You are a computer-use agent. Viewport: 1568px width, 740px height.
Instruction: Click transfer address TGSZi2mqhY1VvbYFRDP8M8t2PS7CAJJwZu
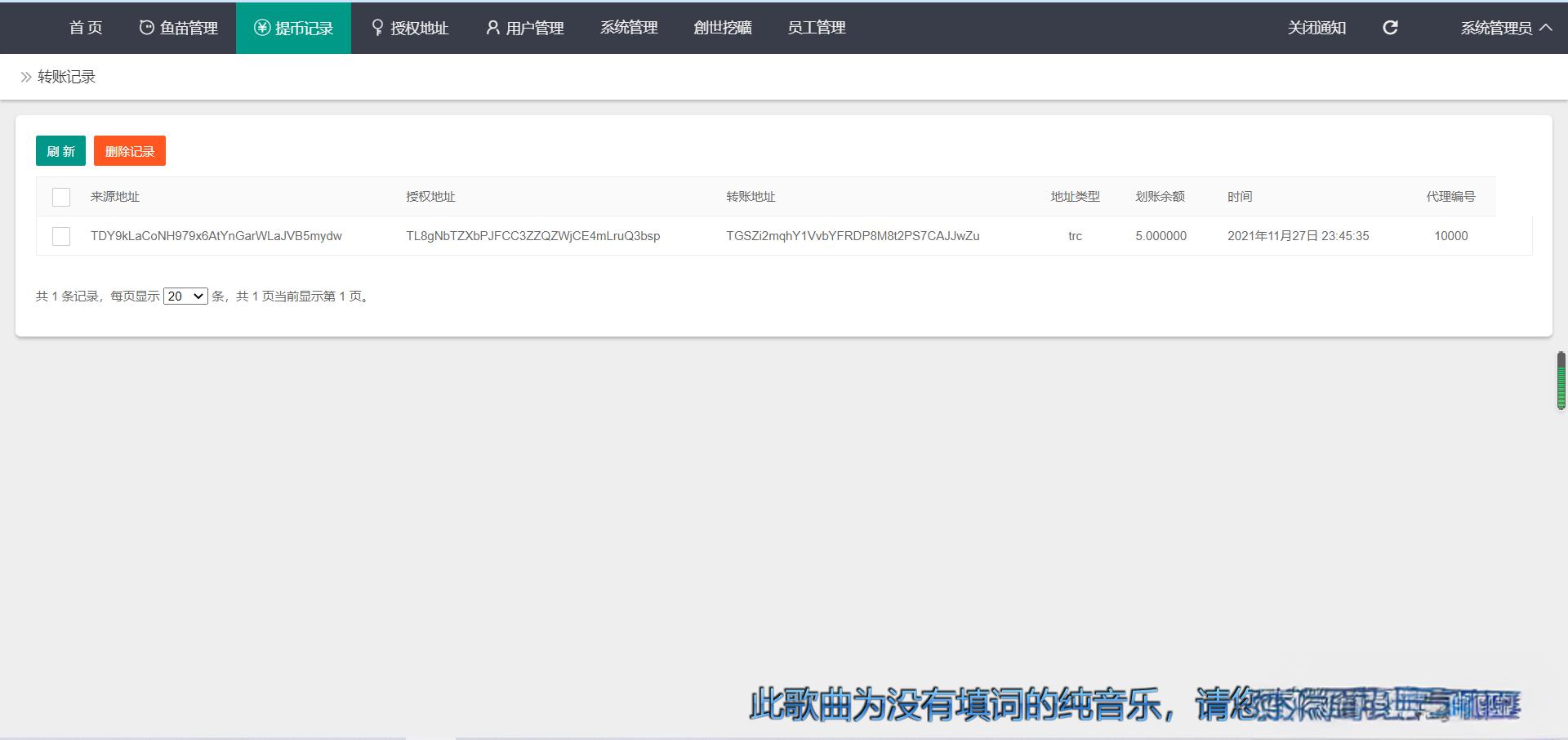(x=853, y=236)
